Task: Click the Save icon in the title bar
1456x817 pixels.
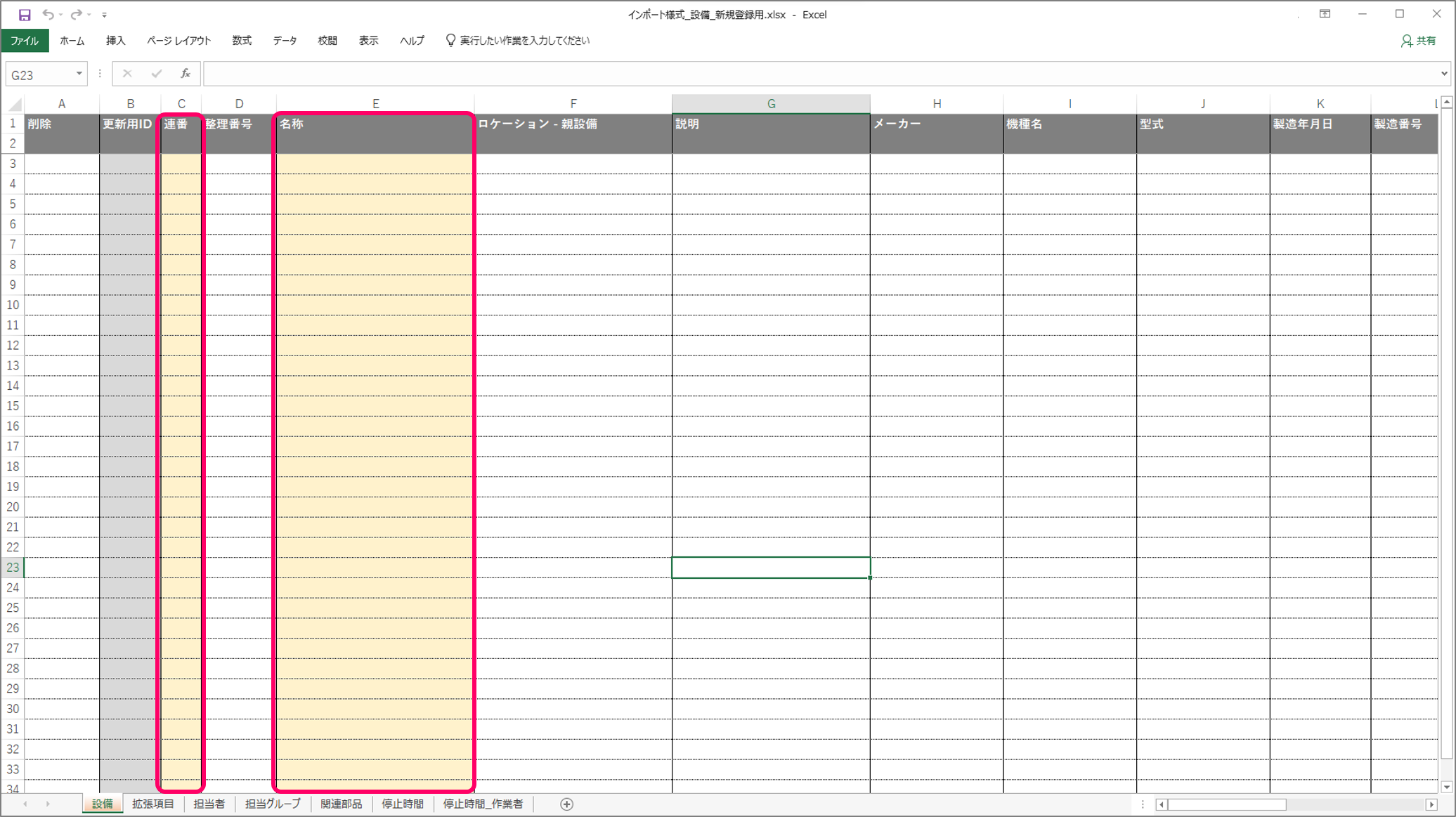Action: click(25, 14)
